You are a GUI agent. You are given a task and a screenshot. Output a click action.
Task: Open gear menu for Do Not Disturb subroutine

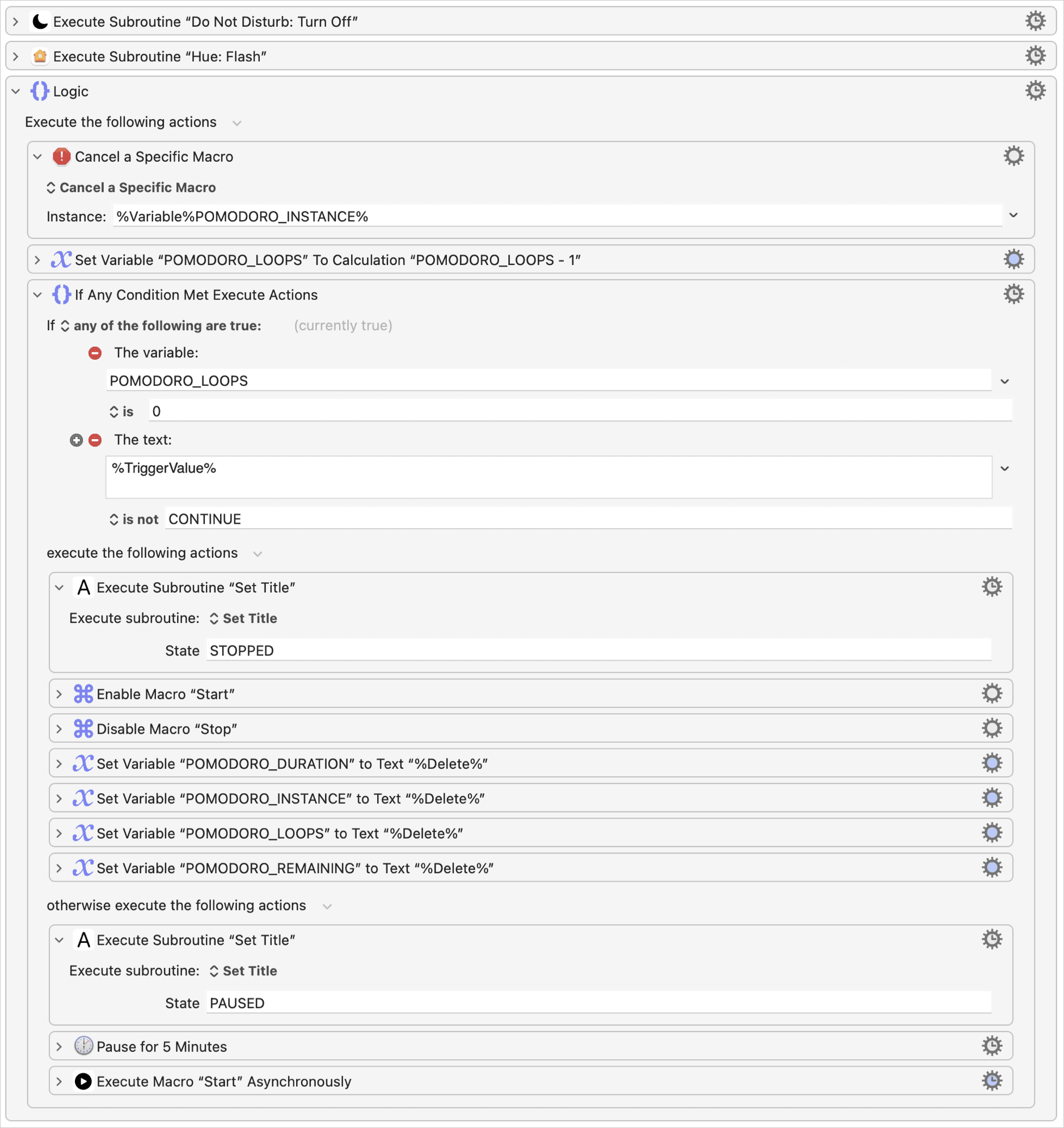pos(1035,21)
